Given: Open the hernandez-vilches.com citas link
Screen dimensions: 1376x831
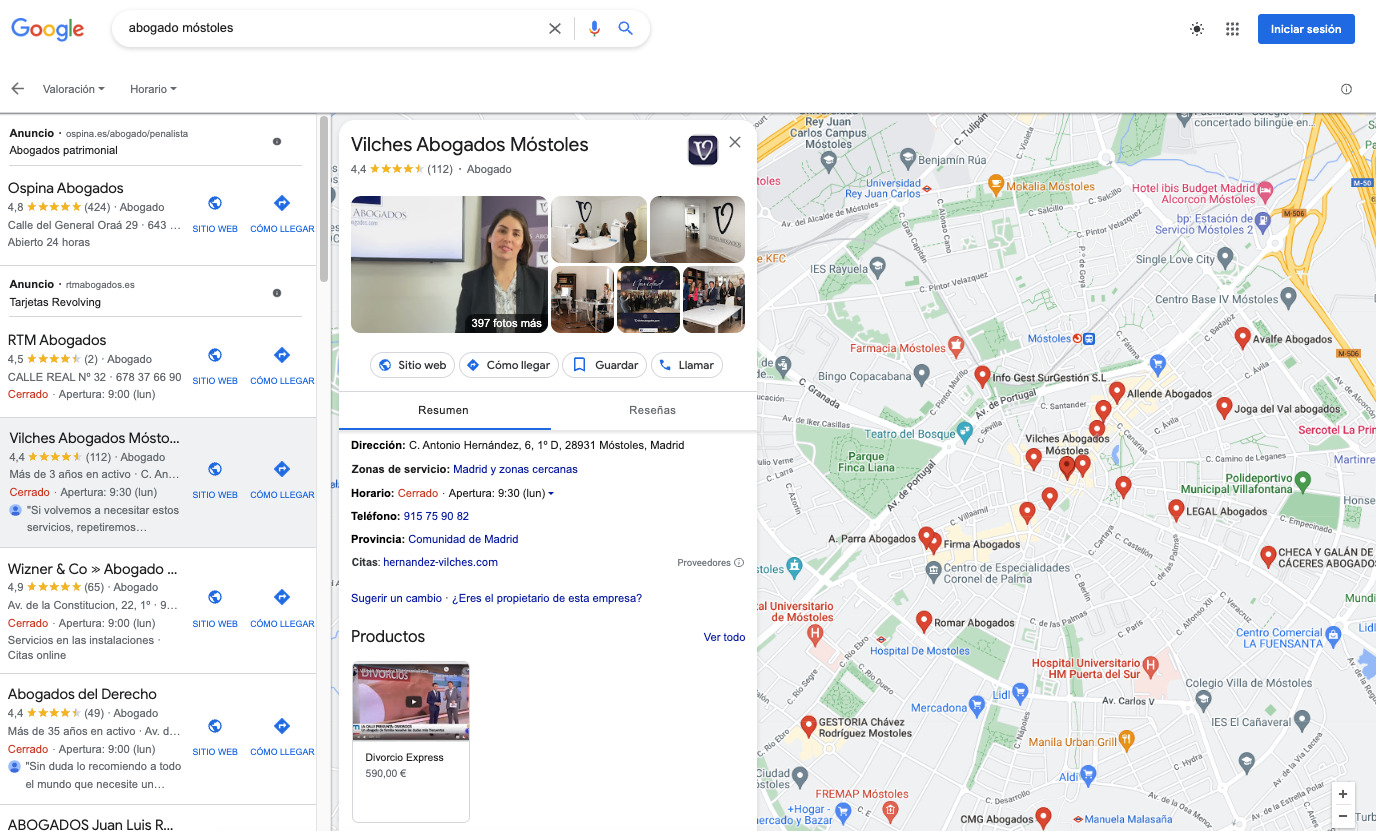Looking at the screenshot, I should tap(440, 562).
